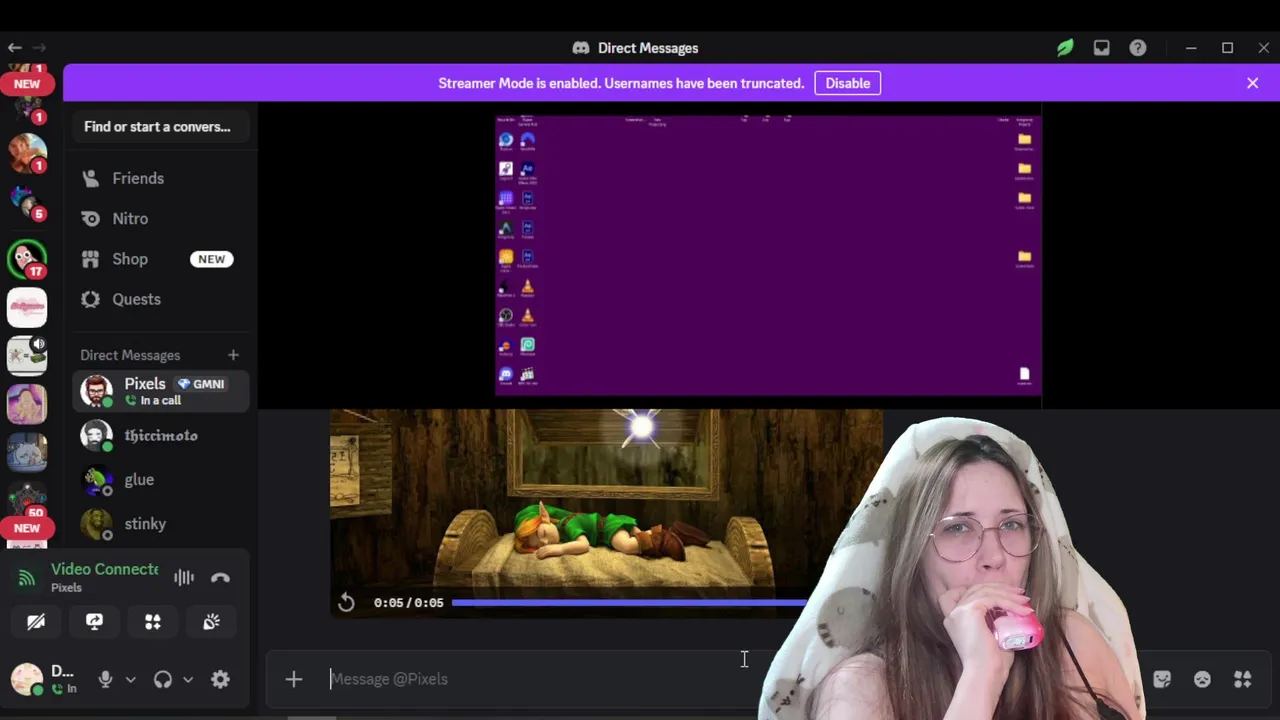Viewport: 1280px width, 720px height.
Task: Expand the microphone input options
Action: tap(130, 679)
